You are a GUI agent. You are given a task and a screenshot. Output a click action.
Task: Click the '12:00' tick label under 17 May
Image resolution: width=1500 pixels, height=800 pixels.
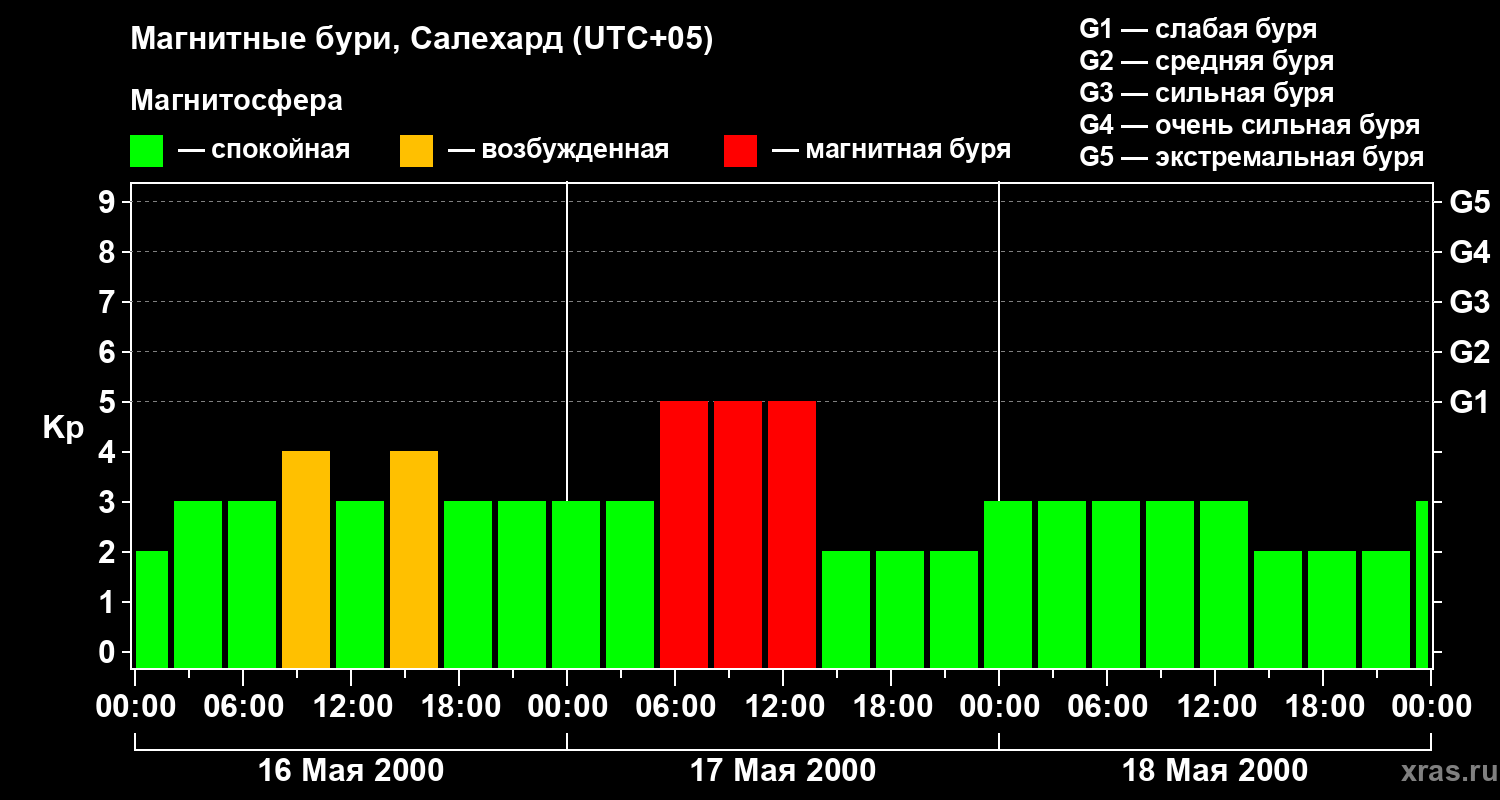(x=783, y=706)
